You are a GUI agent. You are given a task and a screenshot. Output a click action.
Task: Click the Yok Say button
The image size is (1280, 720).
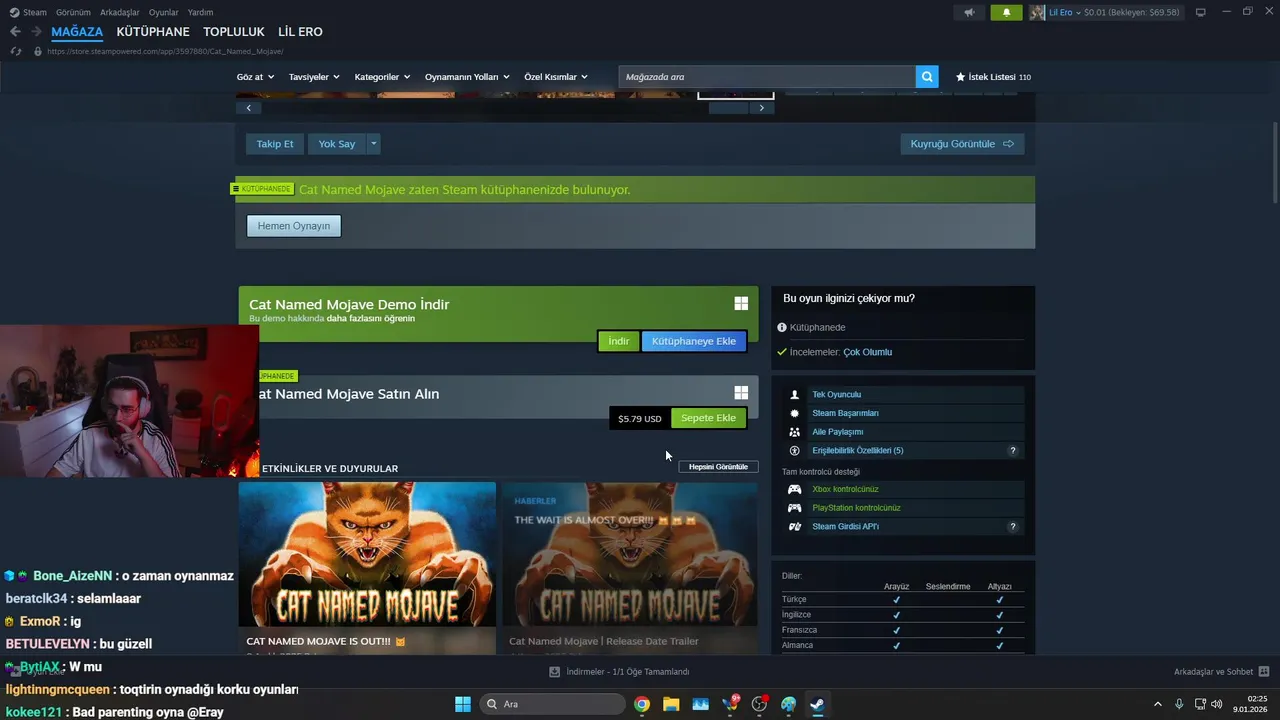click(x=337, y=144)
